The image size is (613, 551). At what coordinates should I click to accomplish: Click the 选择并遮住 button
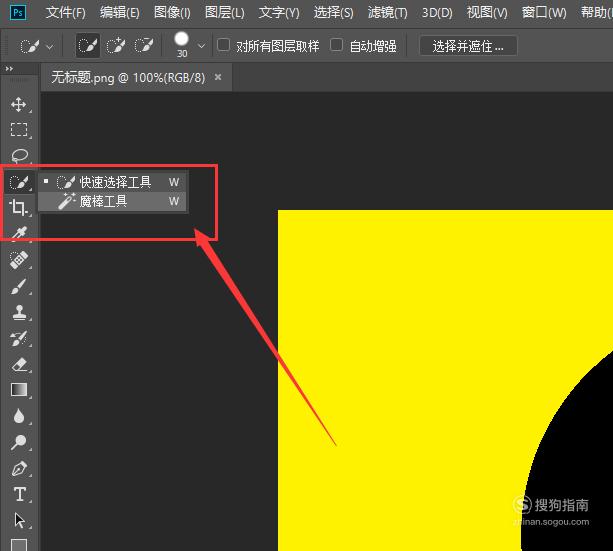click(468, 46)
